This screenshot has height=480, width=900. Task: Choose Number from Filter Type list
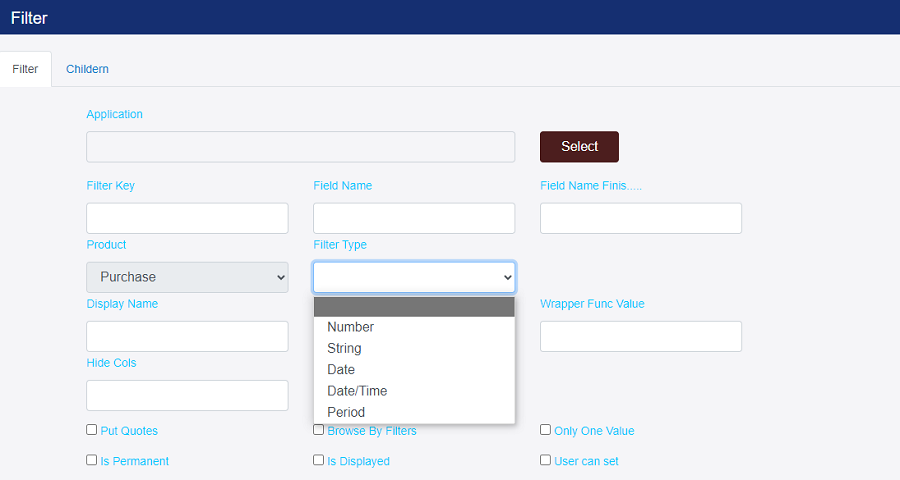[414, 327]
